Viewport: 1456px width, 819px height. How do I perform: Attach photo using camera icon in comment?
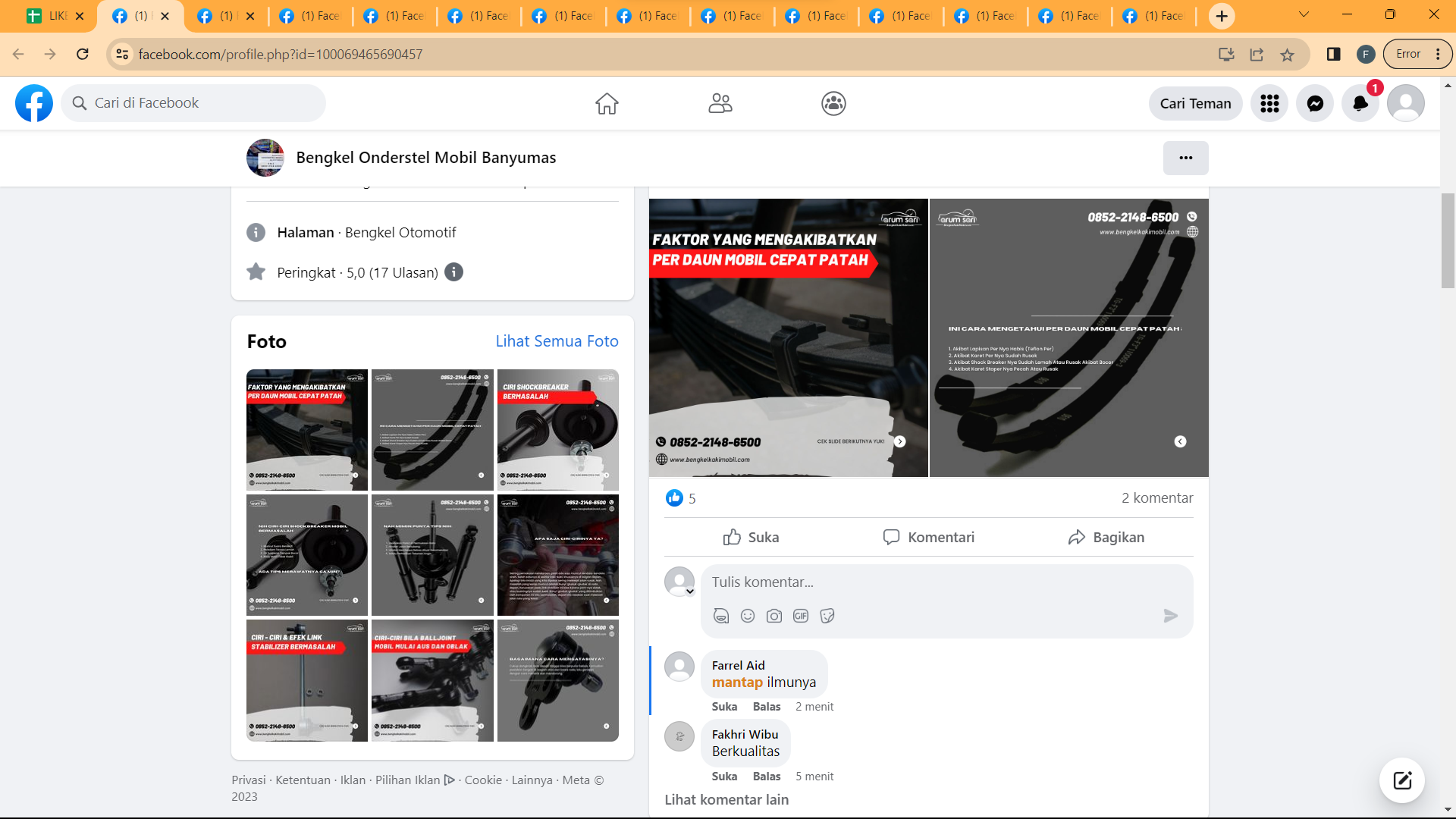[x=774, y=616]
